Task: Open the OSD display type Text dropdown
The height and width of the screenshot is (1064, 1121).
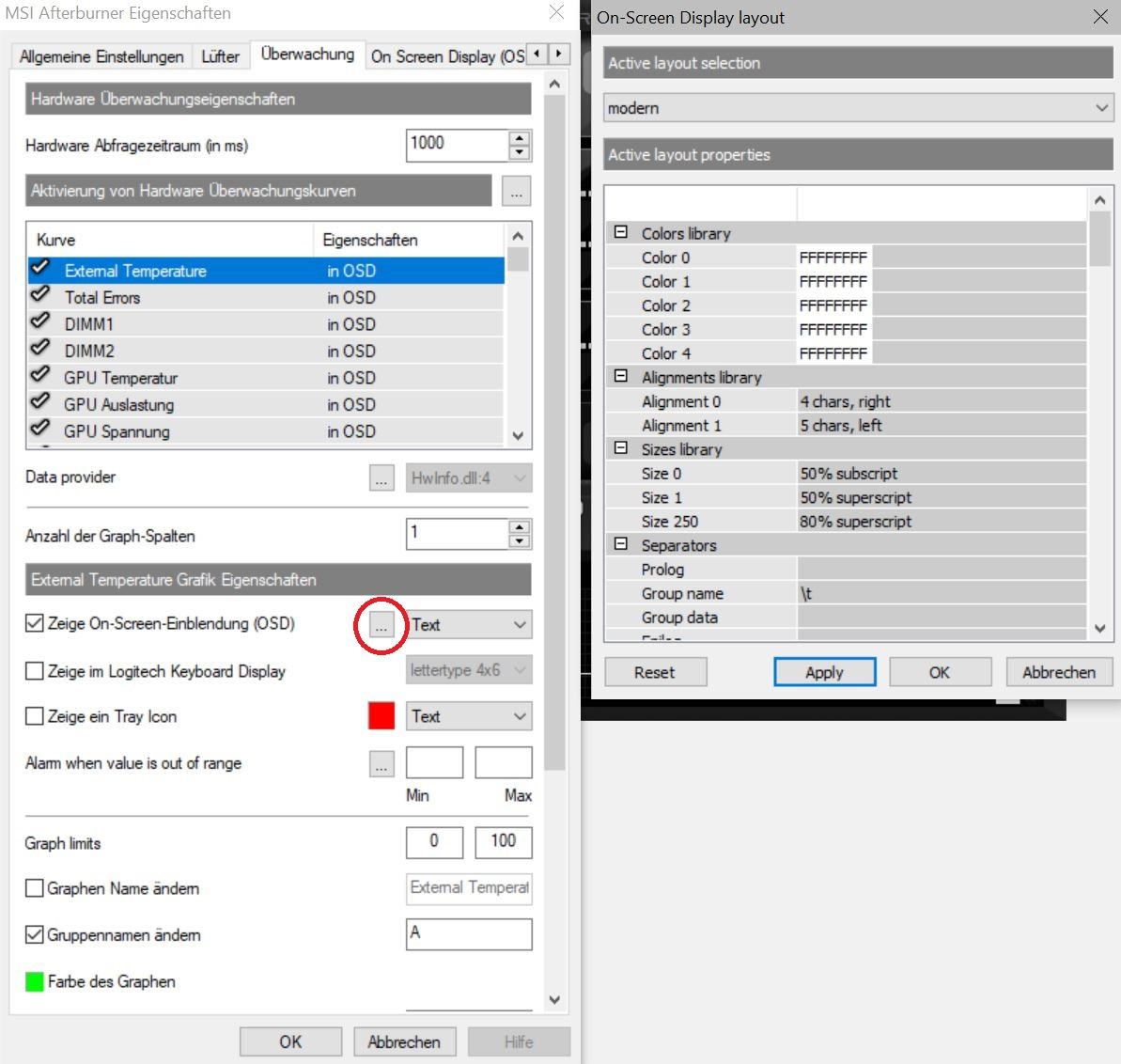Action: tap(469, 624)
